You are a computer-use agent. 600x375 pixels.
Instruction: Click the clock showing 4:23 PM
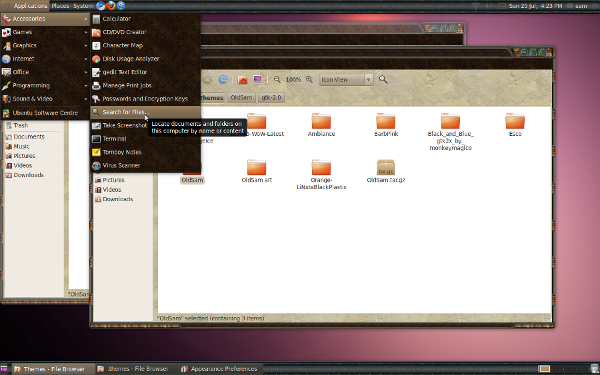click(x=535, y=6)
